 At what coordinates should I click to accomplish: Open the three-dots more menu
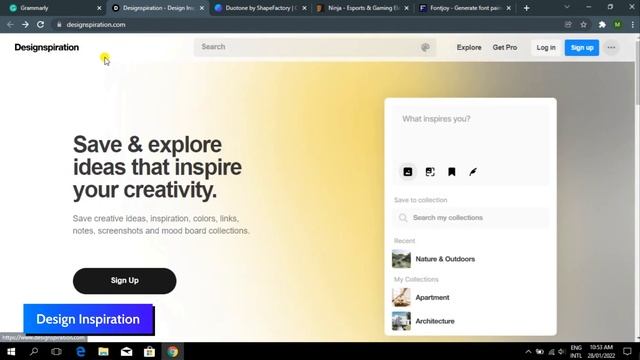(x=611, y=47)
